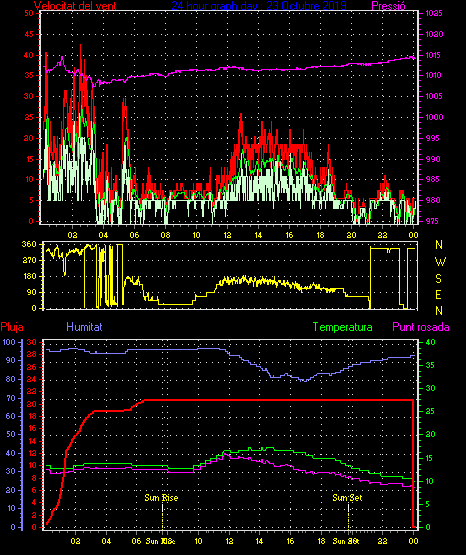Click the 100 humidity axis value
This screenshot has width=466, height=555.
[9, 342]
